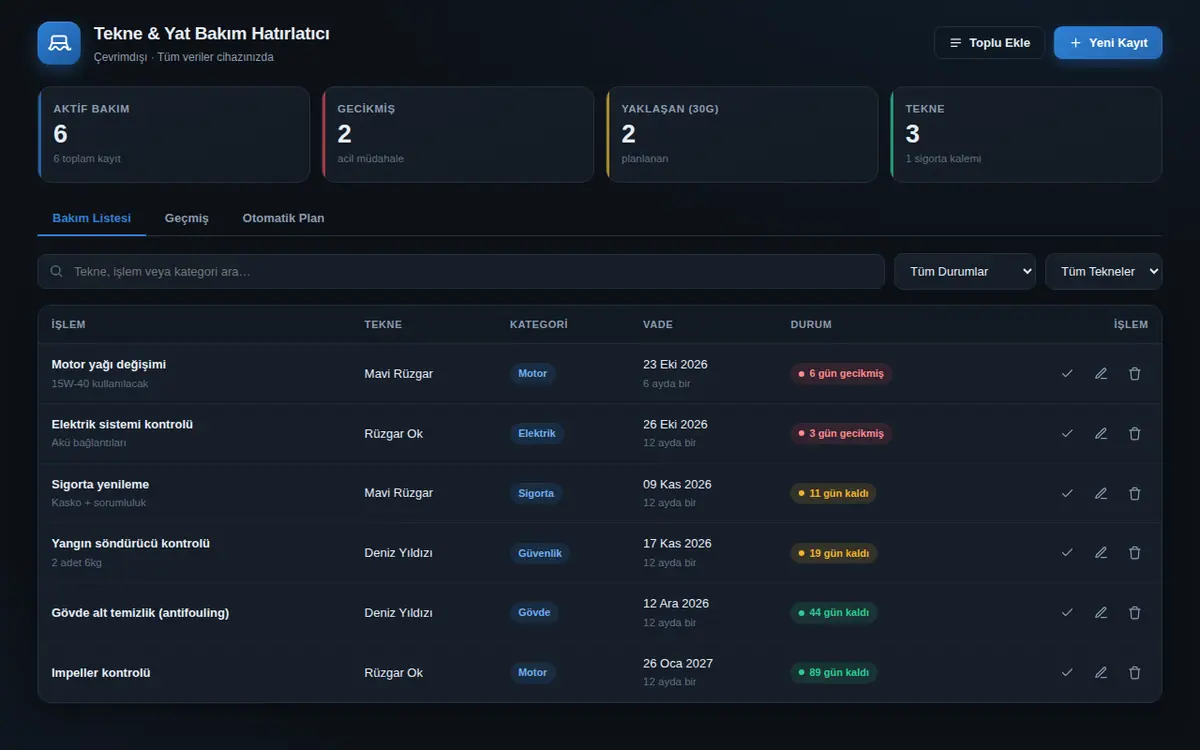This screenshot has height=750, width=1200.
Task: Edit the Impeller kontrolü record
Action: (x=1101, y=673)
